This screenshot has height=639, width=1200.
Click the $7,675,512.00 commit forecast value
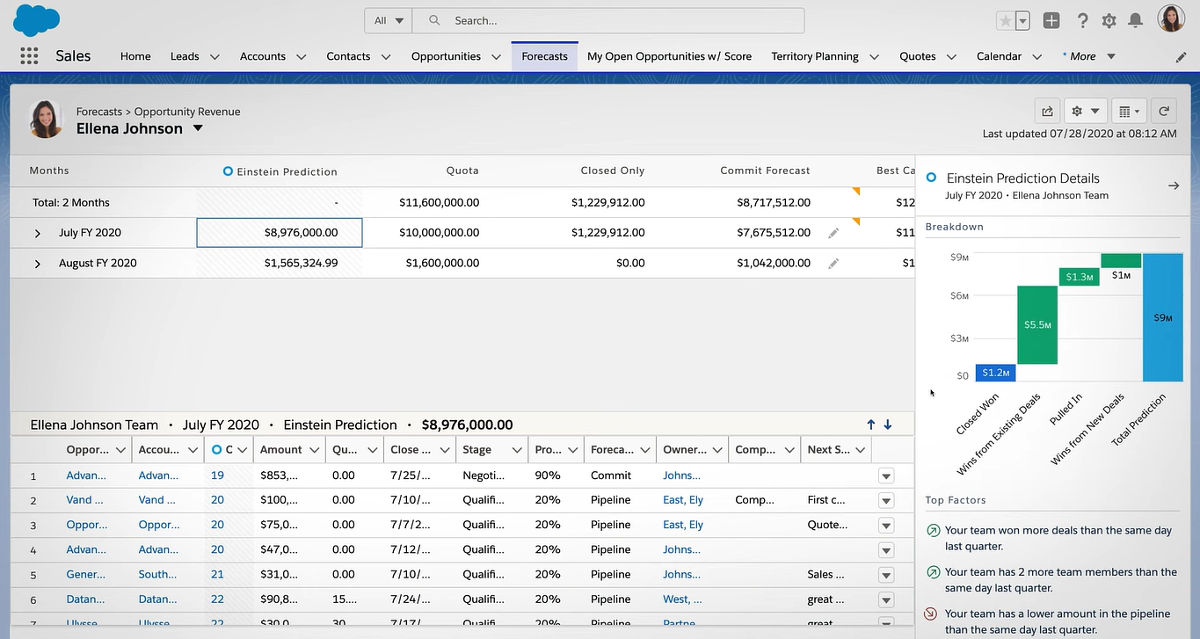tap(773, 232)
